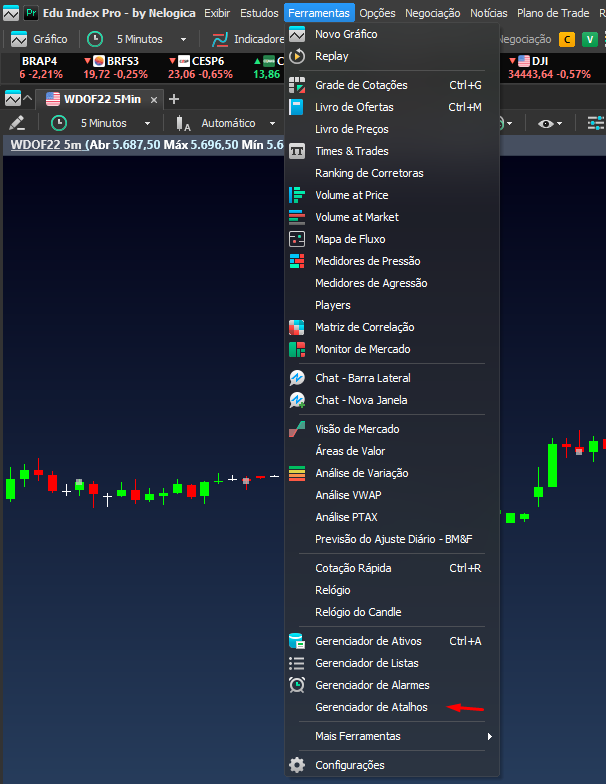This screenshot has width=606, height=784.
Task: Open Mapa de Fluxo icon
Action: click(297, 239)
